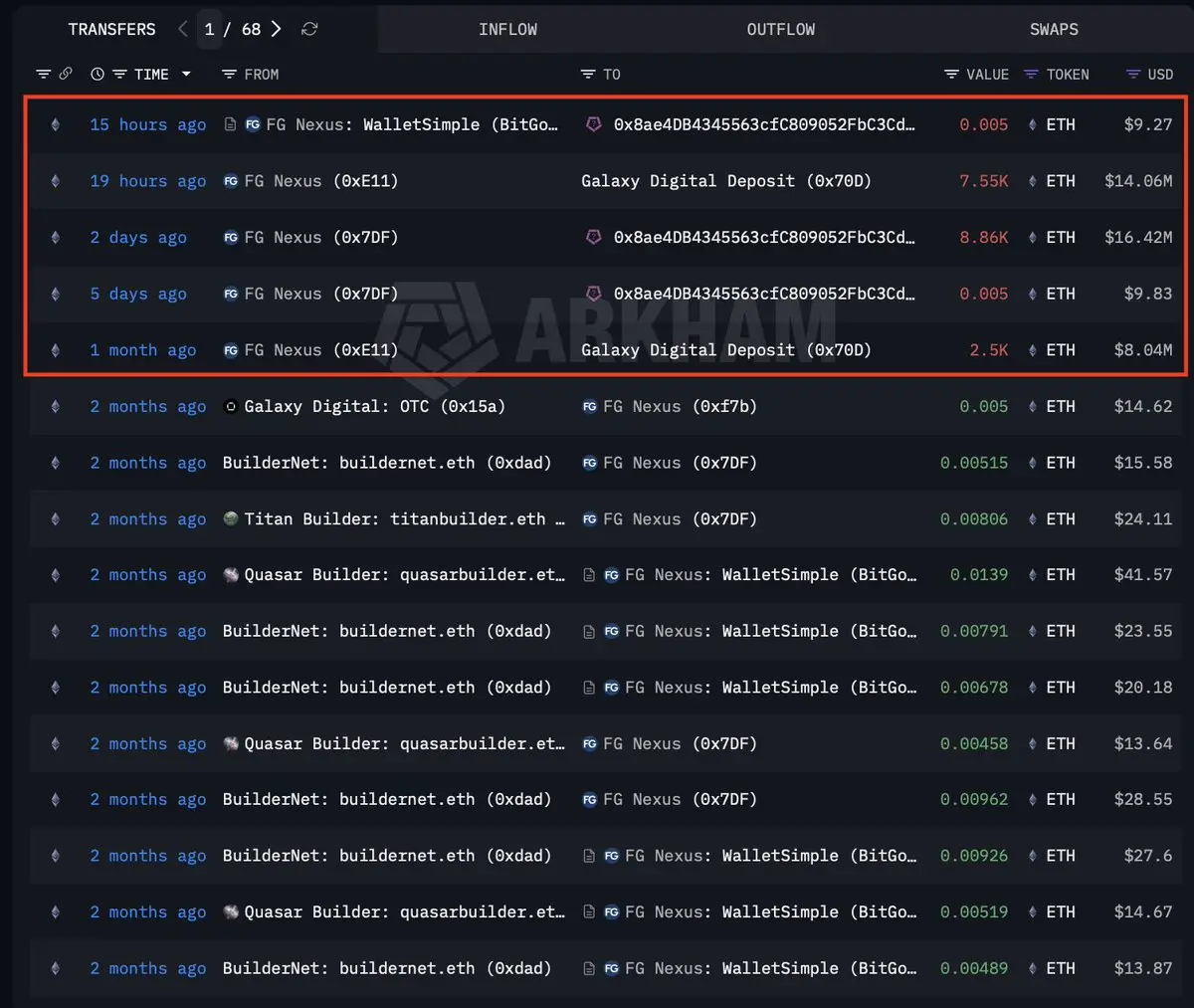The image size is (1194, 1008).
Task: Open FG Nexus: WalletSimple sender in first row
Action: pos(412,124)
